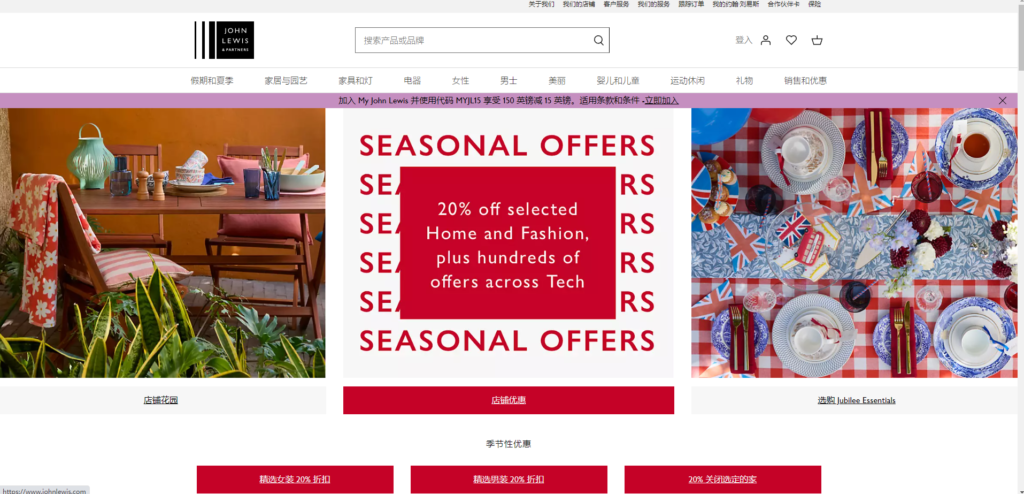Open the 电器 navigation menu

pos(412,81)
